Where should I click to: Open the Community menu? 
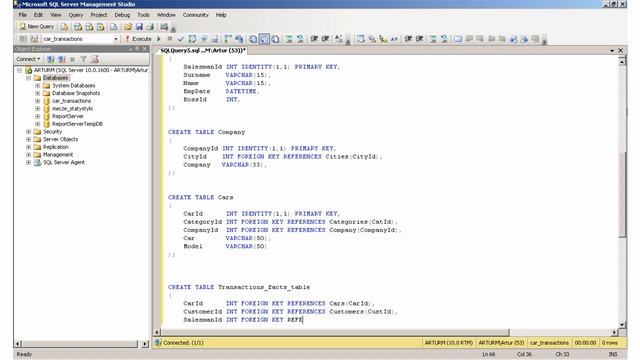(196, 15)
